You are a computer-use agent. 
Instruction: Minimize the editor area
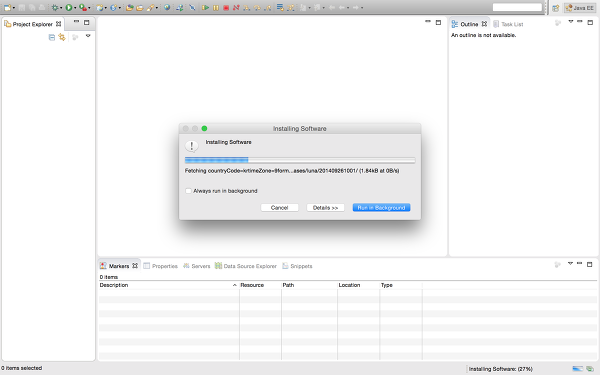428,21
